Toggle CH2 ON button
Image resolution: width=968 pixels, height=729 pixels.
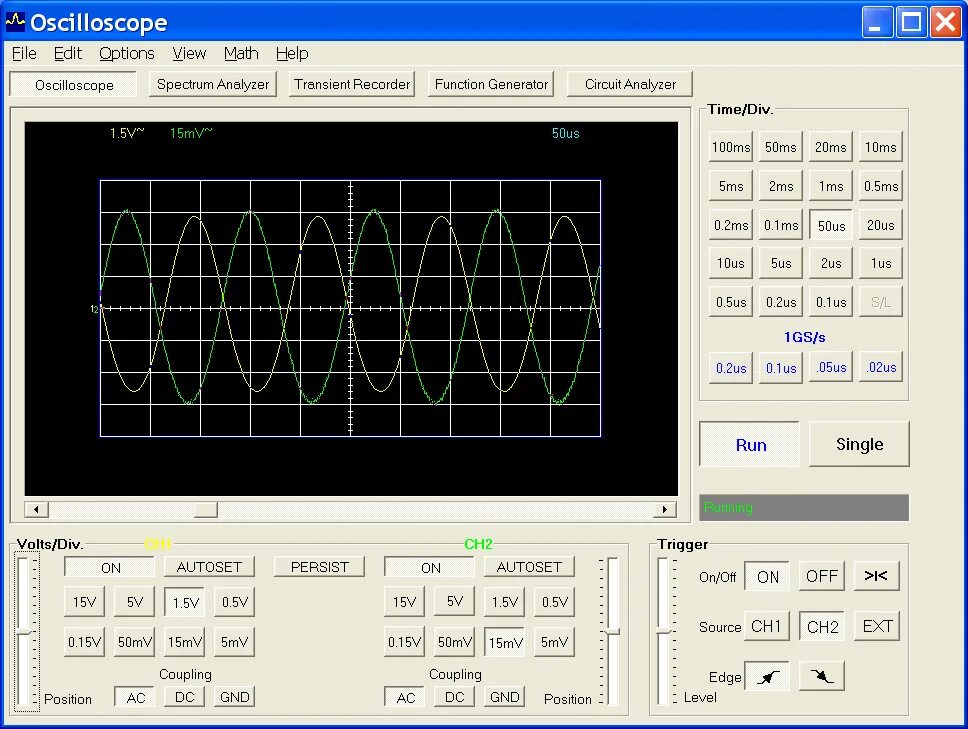pyautogui.click(x=430, y=567)
